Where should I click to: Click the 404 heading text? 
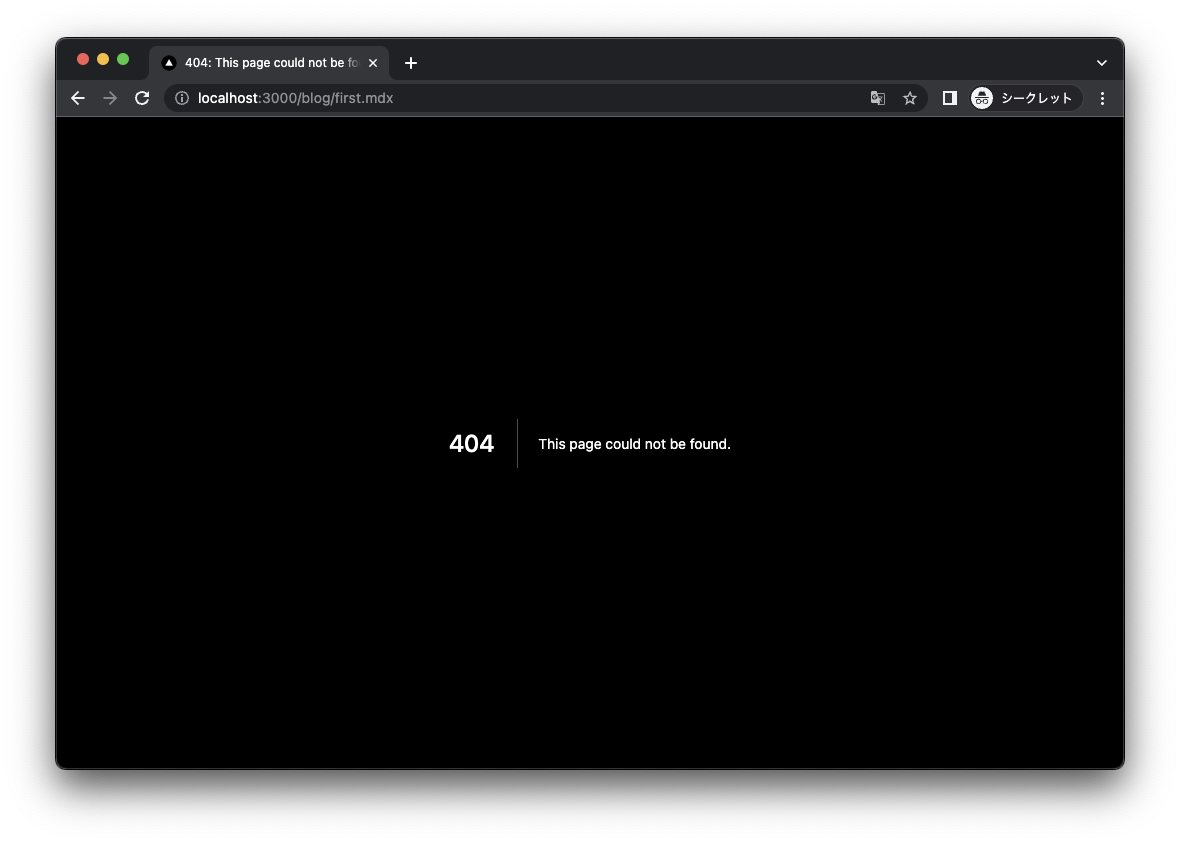pyautogui.click(x=472, y=444)
